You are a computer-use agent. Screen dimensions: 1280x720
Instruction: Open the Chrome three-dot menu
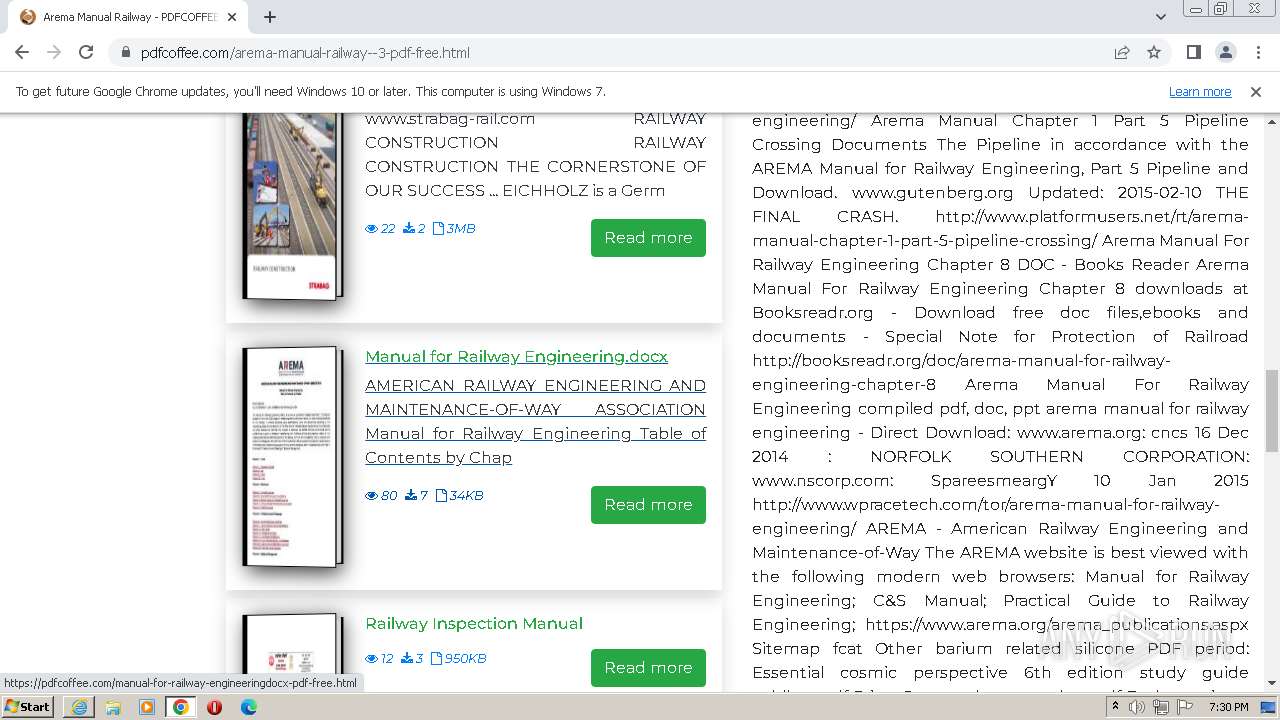(1258, 52)
